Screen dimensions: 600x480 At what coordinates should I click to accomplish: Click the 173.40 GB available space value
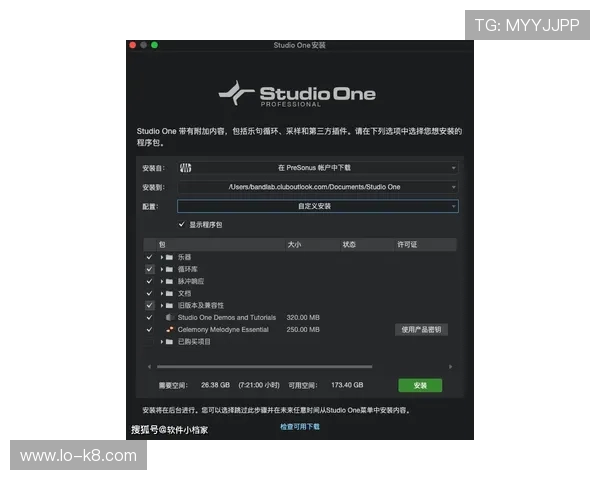tap(347, 385)
